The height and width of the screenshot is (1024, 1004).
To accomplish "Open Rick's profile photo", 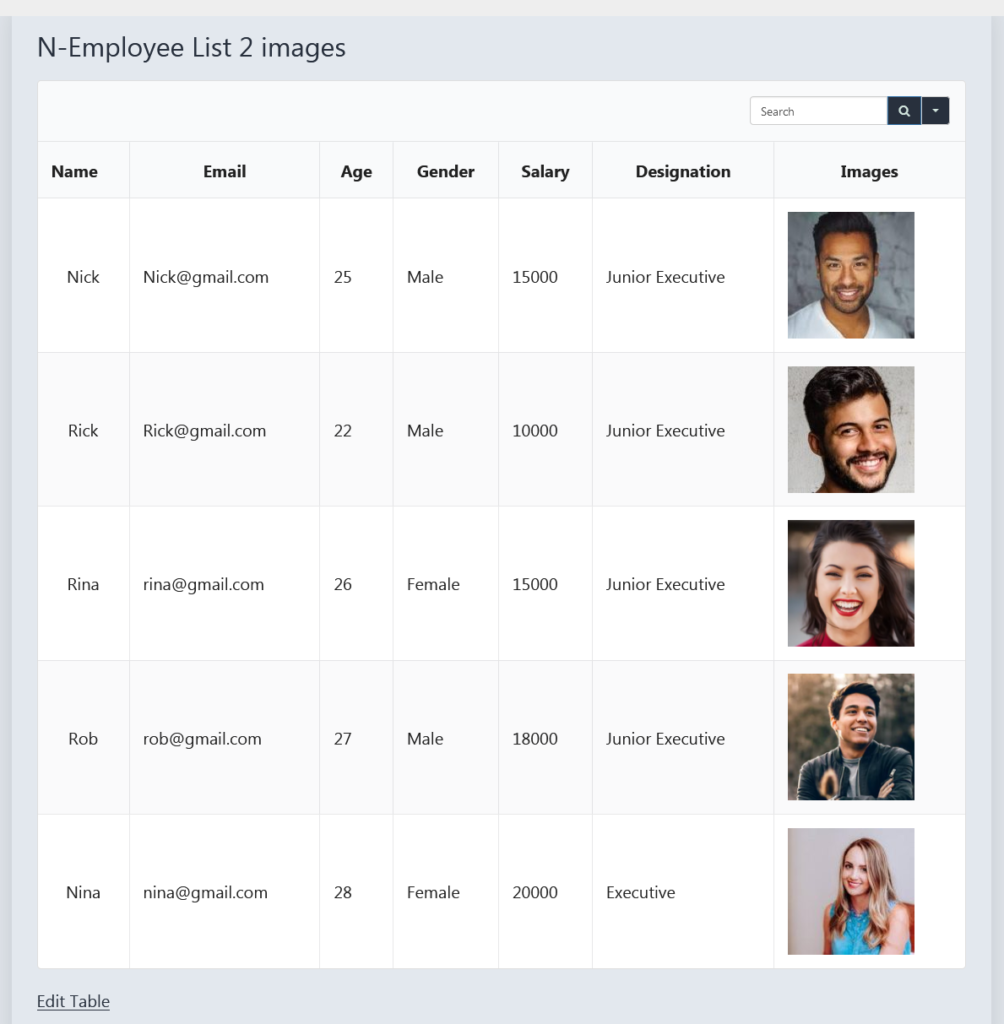I will (x=850, y=429).
